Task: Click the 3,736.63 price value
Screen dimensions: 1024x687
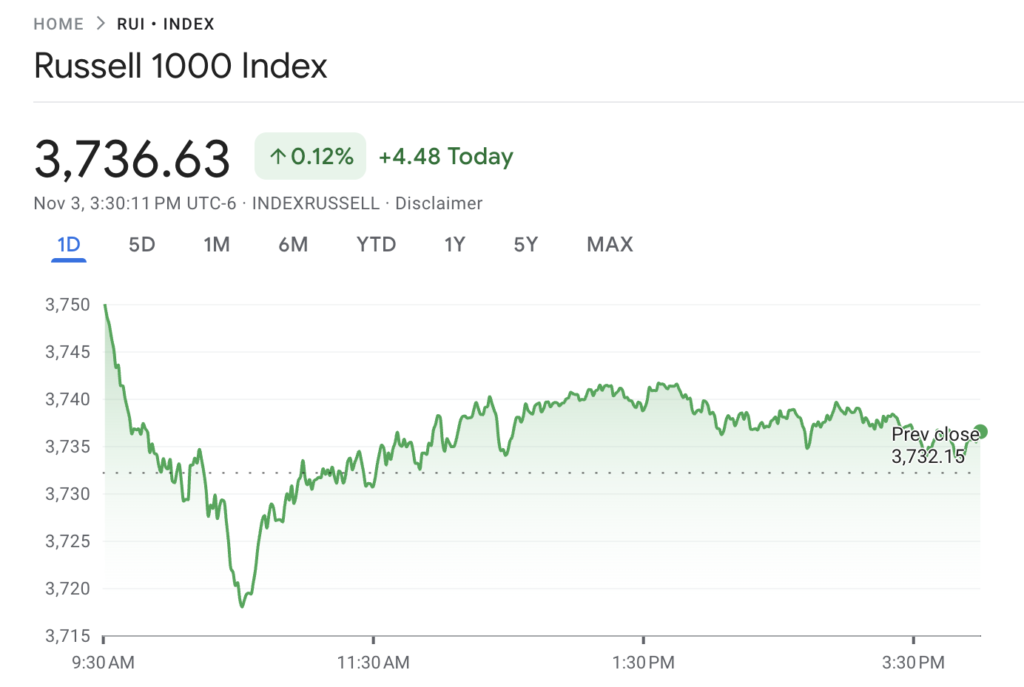Action: (x=134, y=155)
